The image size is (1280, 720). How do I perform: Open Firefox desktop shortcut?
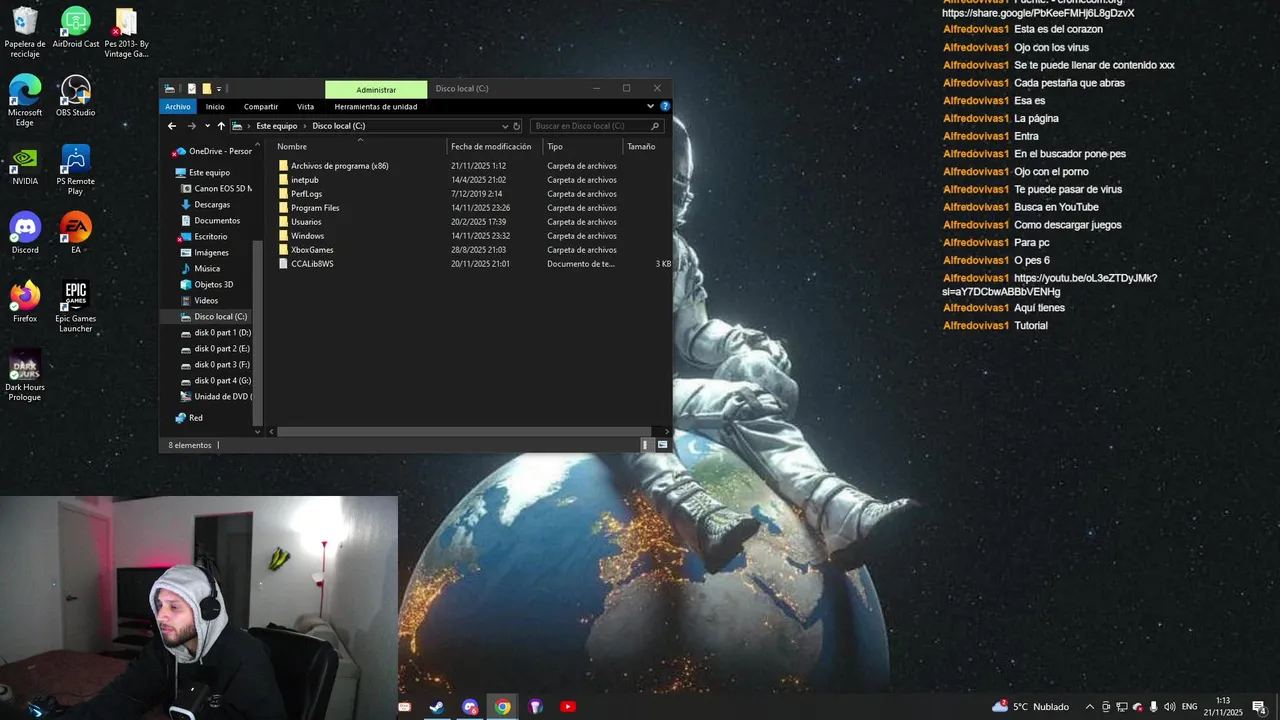tap(25, 302)
